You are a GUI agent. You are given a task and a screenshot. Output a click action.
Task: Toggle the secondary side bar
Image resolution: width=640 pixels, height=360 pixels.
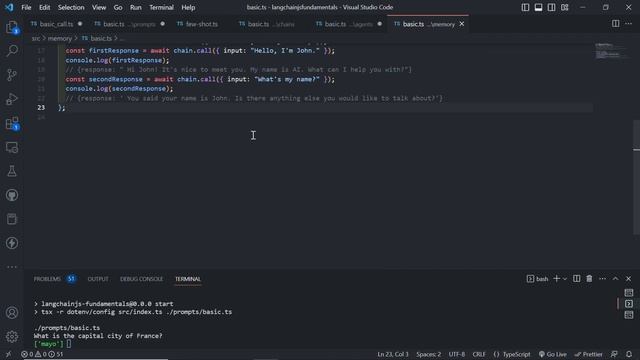[551, 7]
